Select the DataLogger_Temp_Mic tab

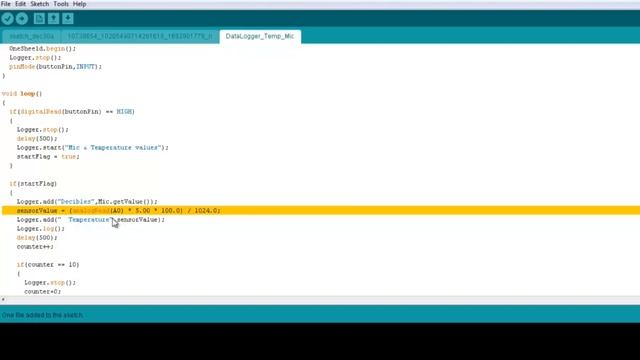pos(260,36)
